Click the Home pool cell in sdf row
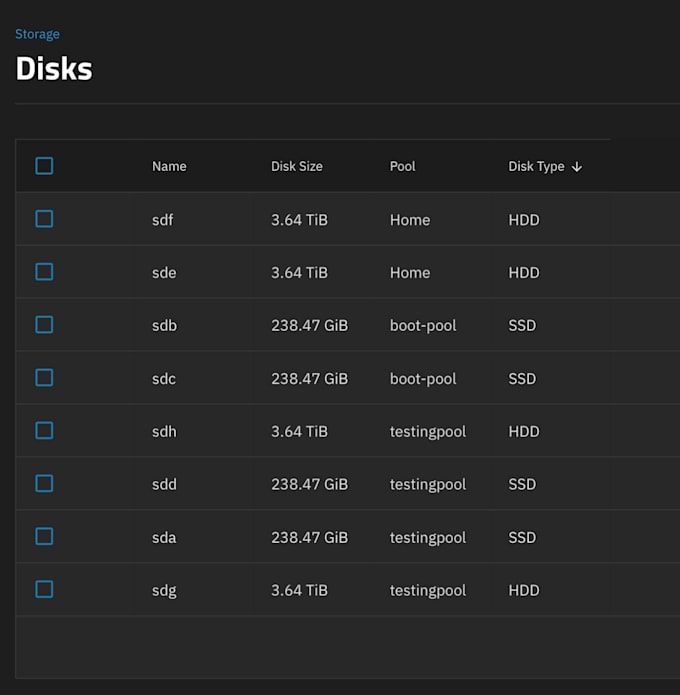 410,220
